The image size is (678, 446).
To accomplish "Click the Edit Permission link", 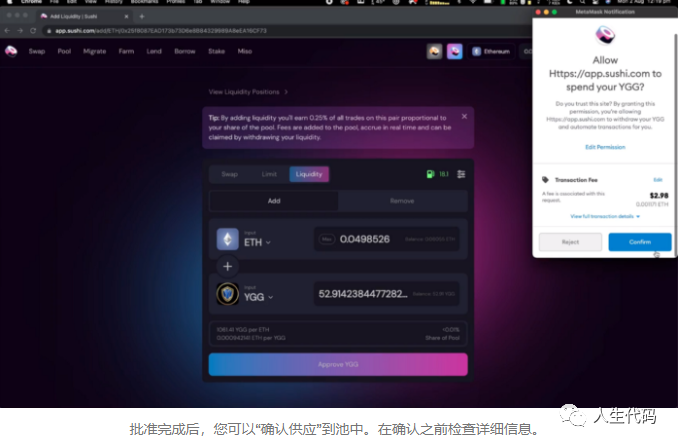I will 605,147.
